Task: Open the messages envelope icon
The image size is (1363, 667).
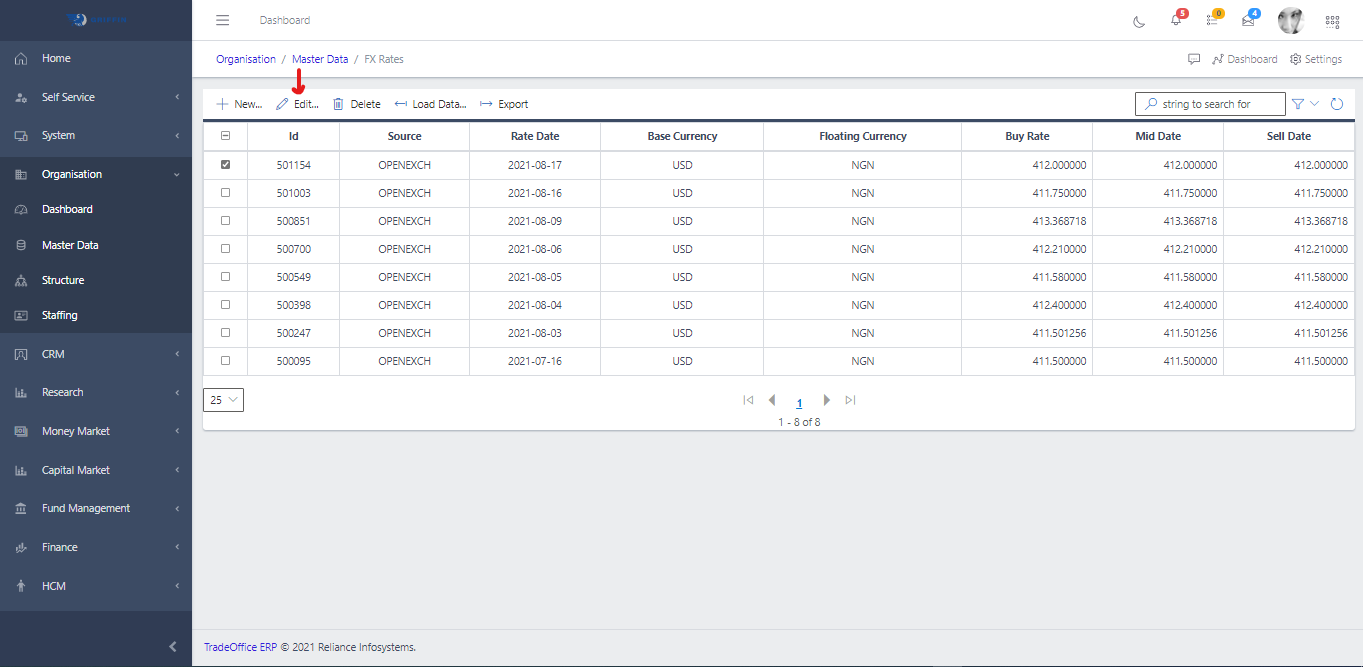Action: [1248, 20]
